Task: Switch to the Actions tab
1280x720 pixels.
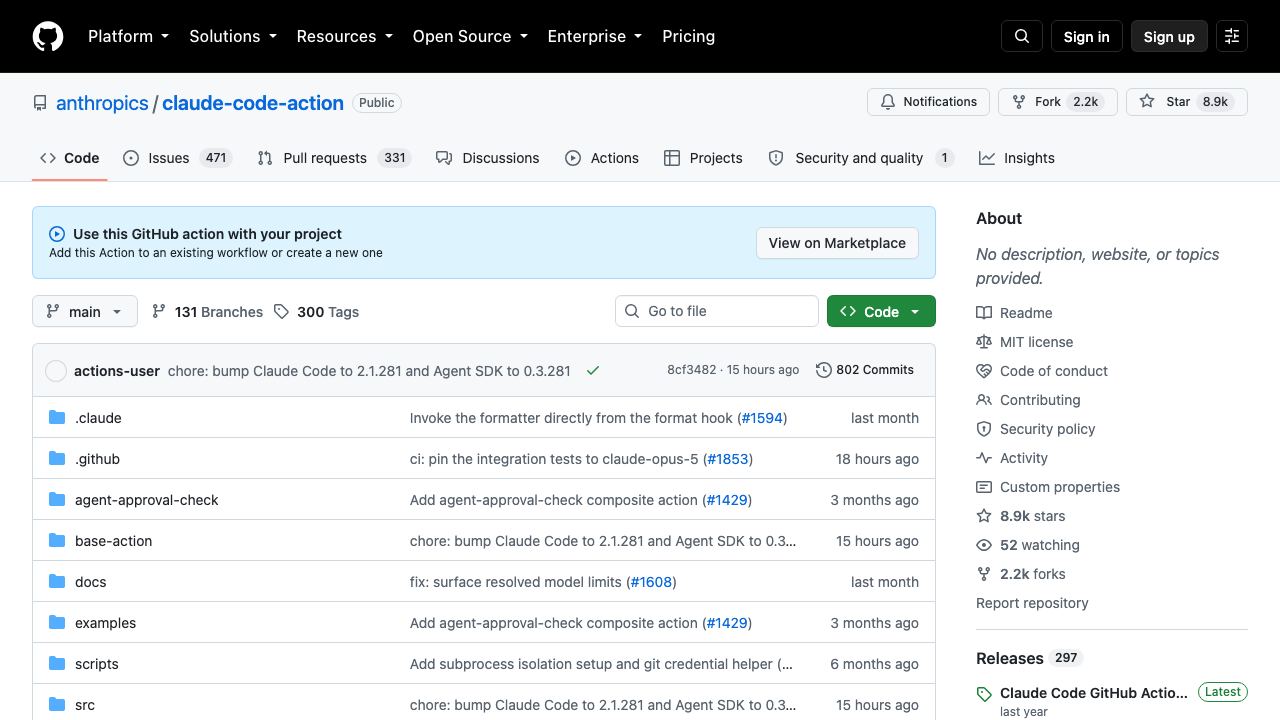Action: (602, 158)
